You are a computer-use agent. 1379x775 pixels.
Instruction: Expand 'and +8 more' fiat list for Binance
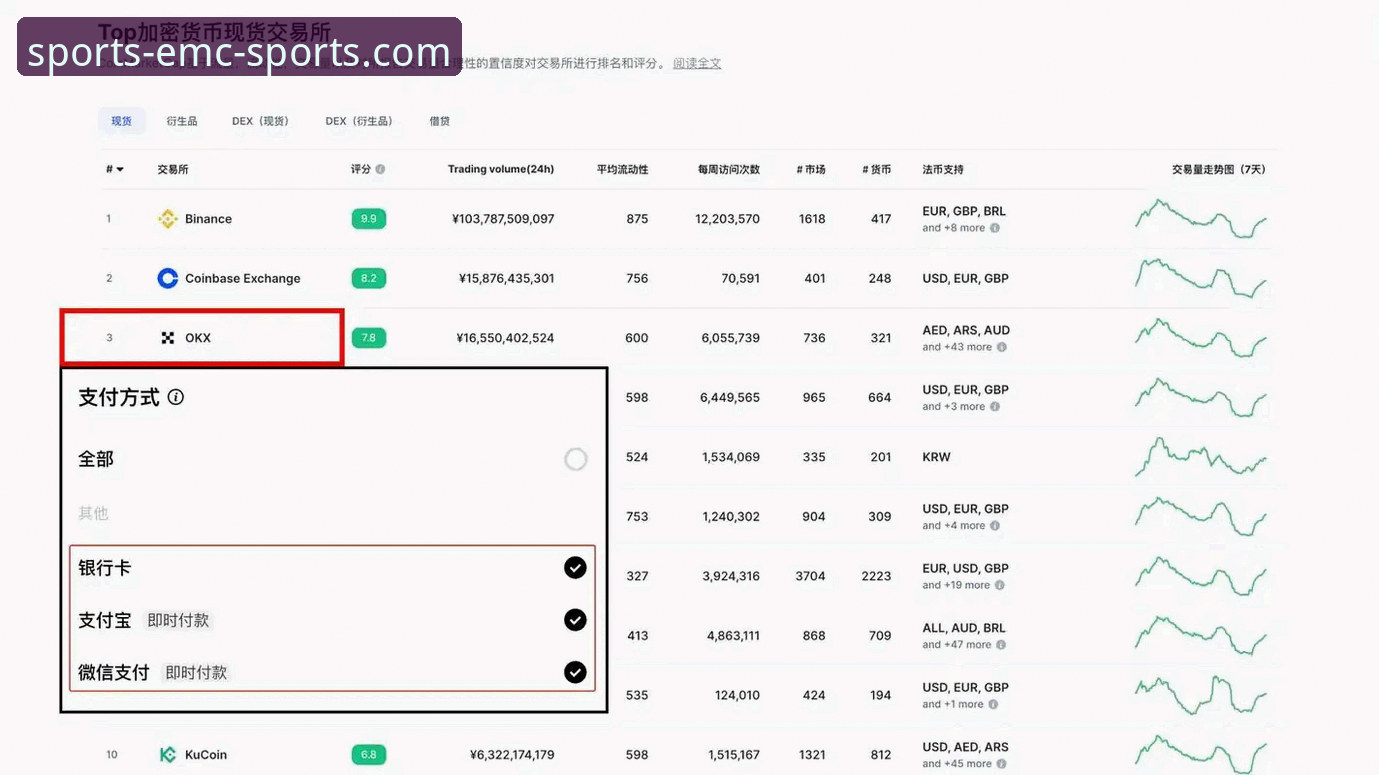coord(954,228)
